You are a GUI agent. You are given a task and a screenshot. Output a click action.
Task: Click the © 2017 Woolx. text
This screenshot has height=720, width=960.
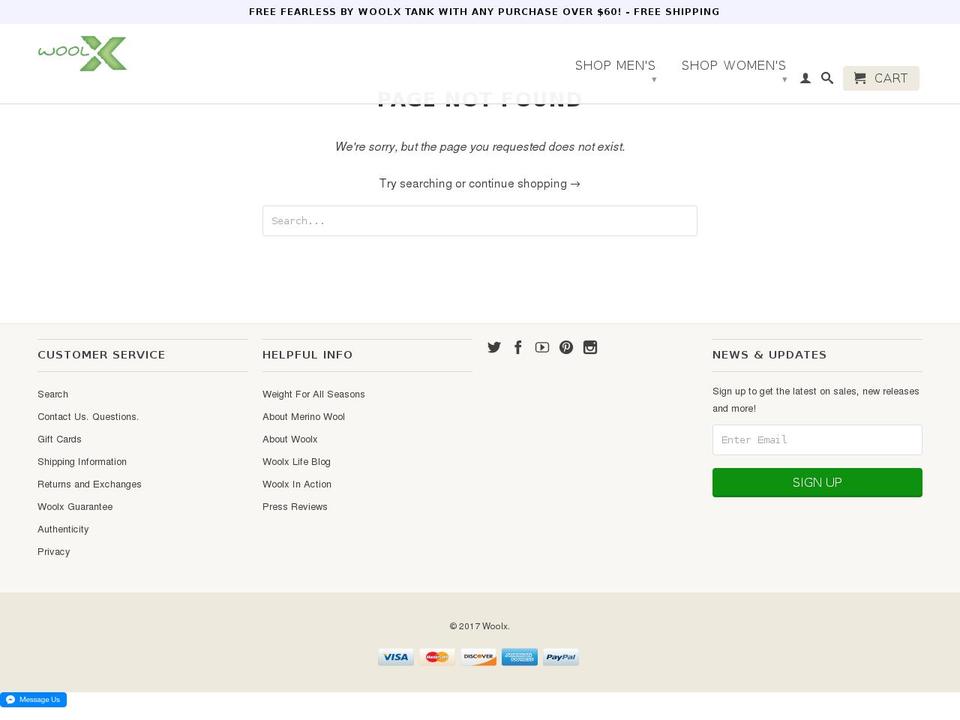(x=479, y=626)
